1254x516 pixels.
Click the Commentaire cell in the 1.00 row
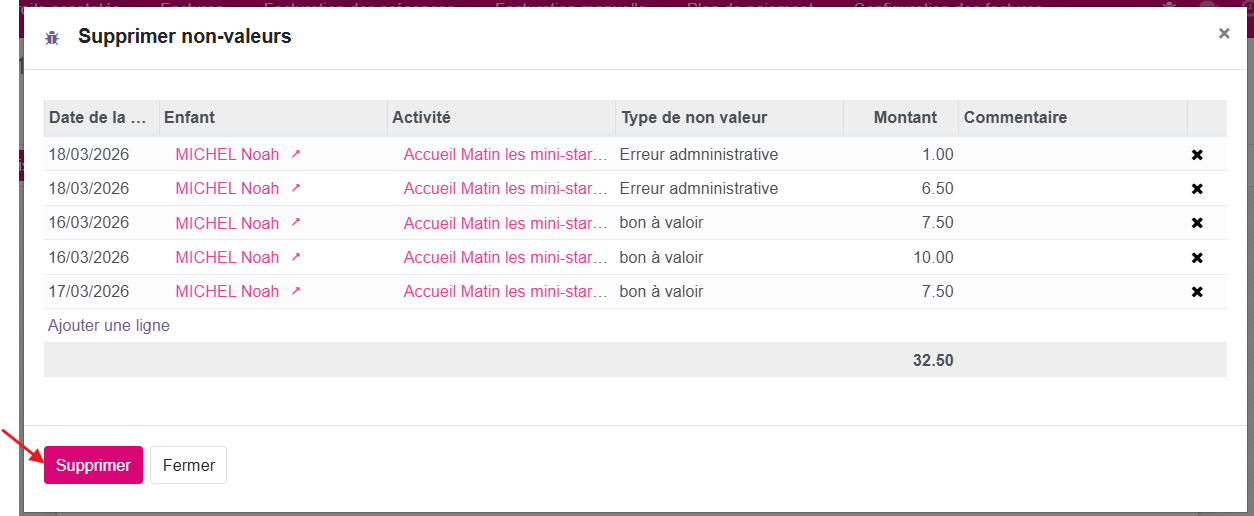tap(1072, 154)
